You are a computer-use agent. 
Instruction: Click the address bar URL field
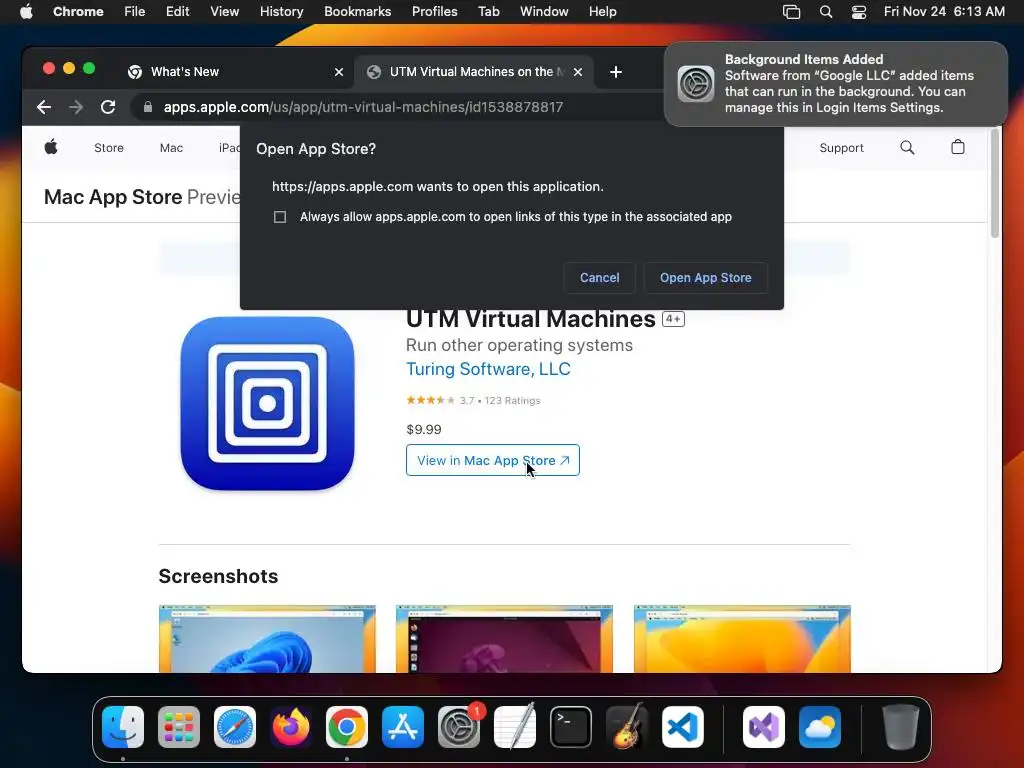[x=398, y=107]
